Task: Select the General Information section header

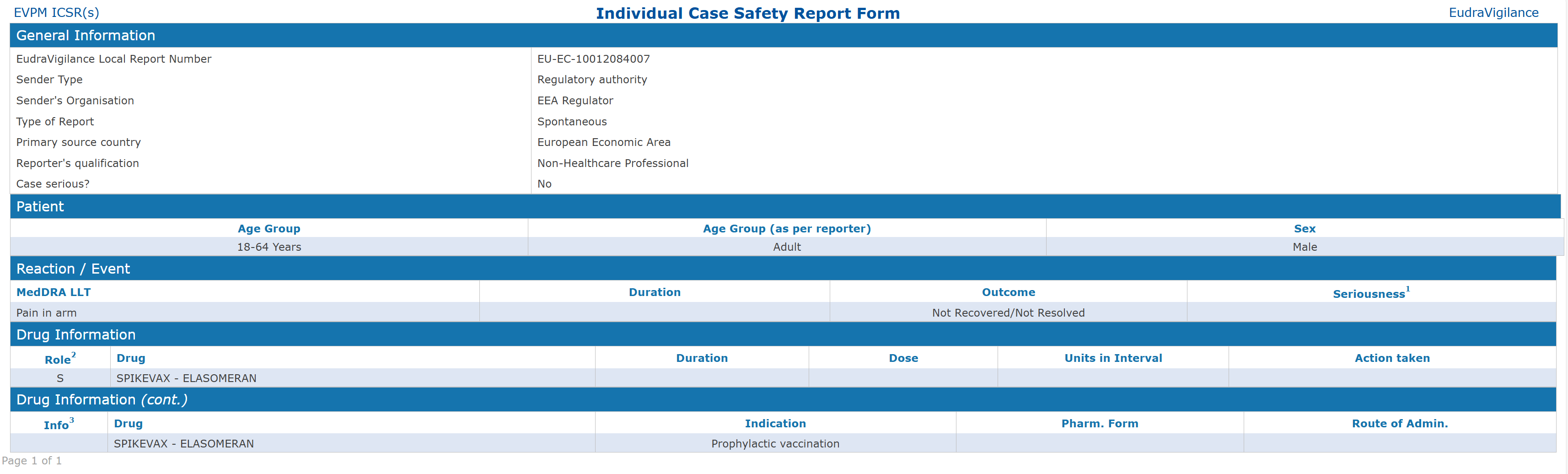Action: (784, 35)
